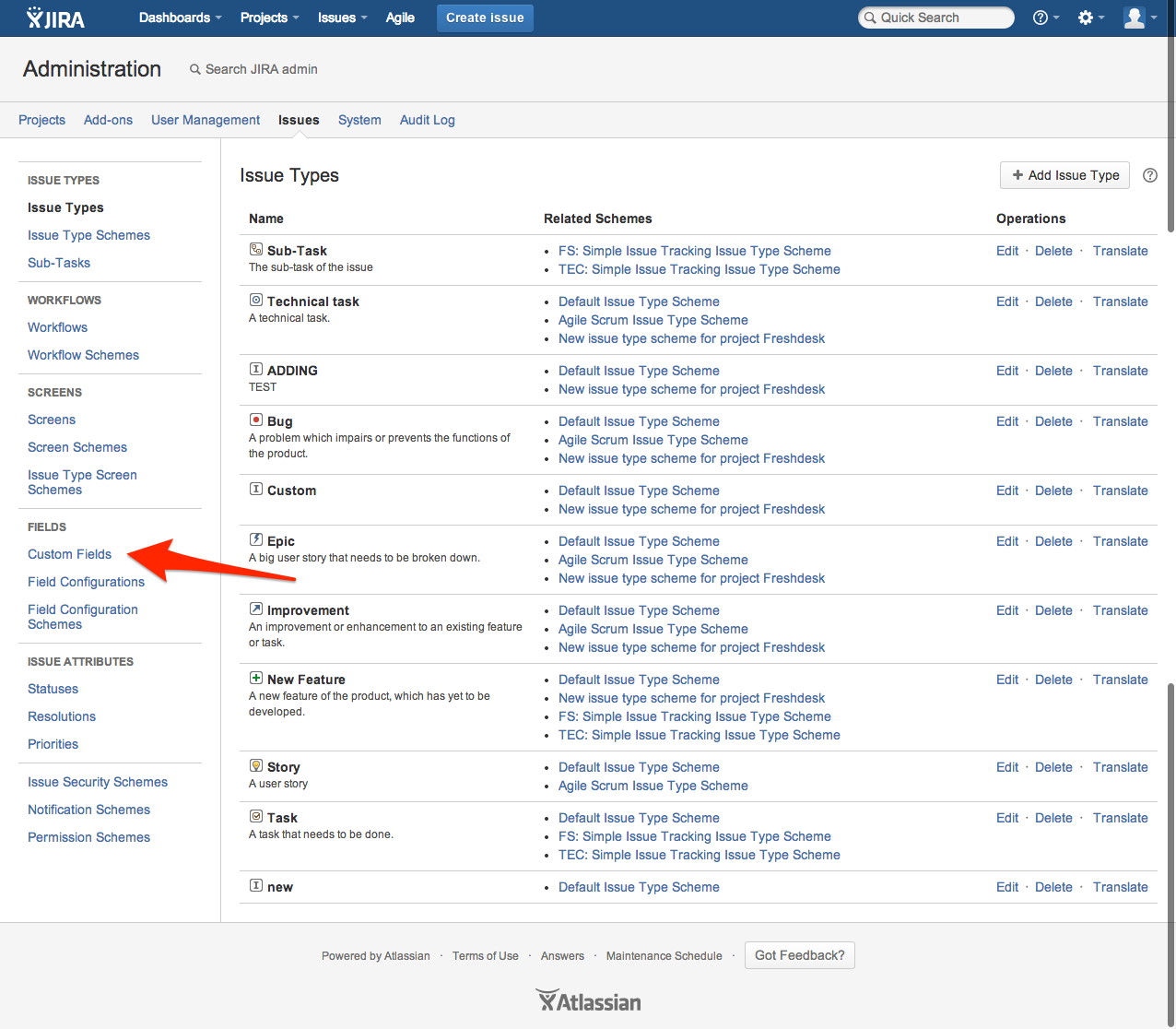Click the Story lightbulb icon
The image size is (1176, 1029).
tap(256, 766)
